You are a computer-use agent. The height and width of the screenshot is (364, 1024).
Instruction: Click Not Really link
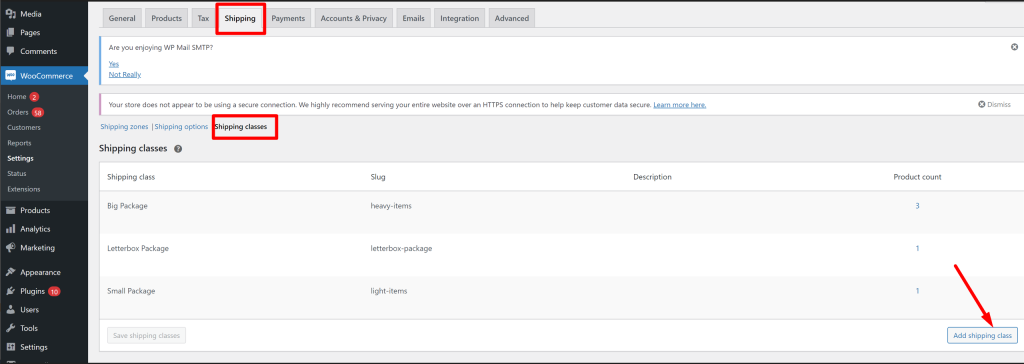tap(125, 74)
